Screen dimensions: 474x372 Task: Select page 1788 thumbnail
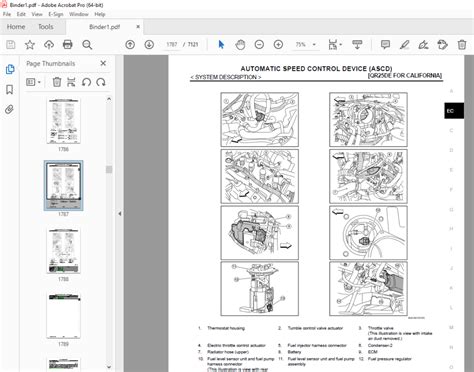[x=63, y=251]
